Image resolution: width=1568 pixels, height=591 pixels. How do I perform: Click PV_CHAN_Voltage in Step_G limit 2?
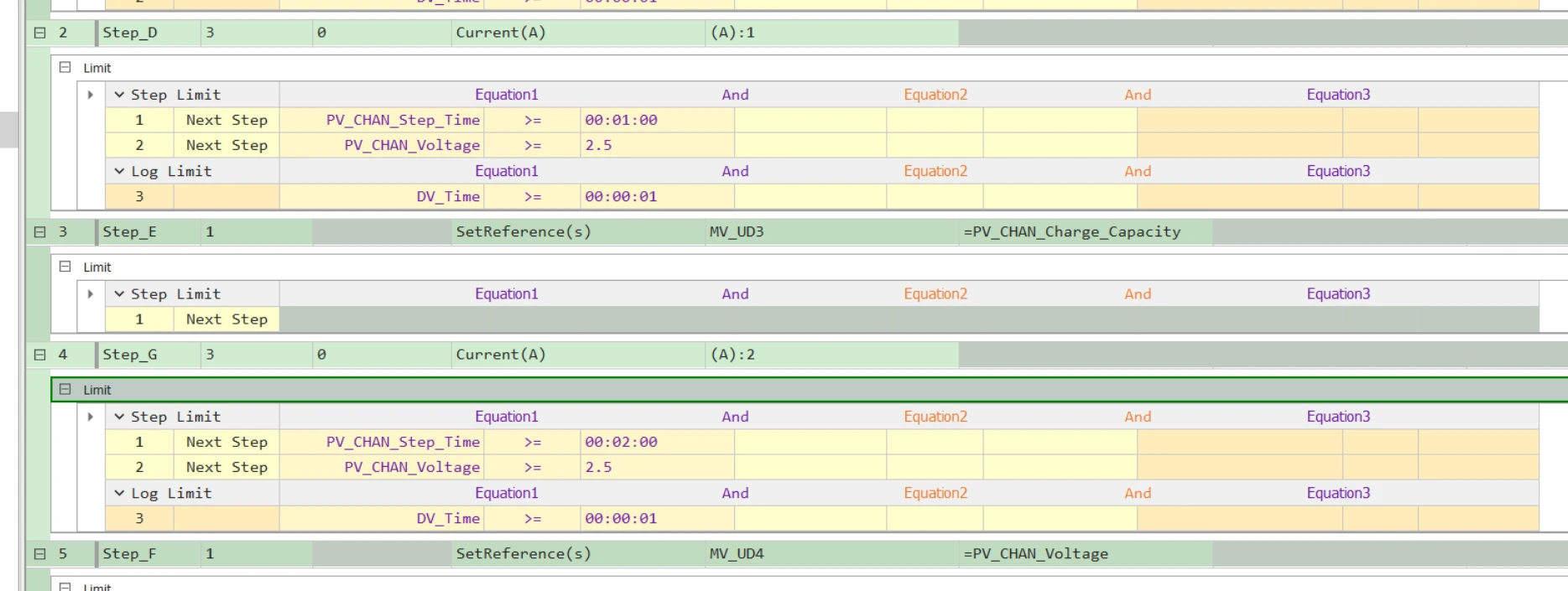click(x=382, y=467)
